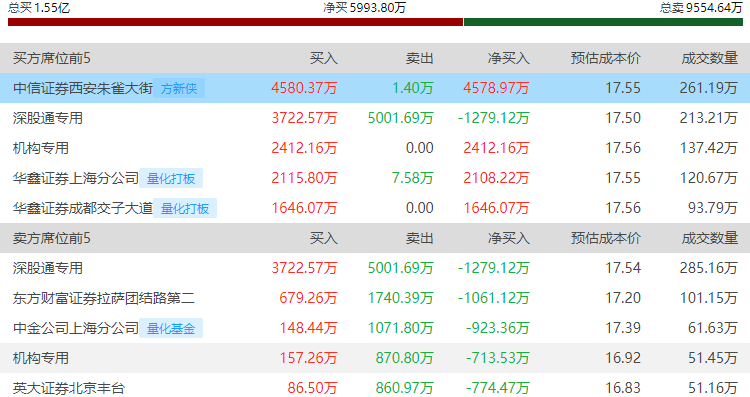Click the red total-buy bar segment

235,22
